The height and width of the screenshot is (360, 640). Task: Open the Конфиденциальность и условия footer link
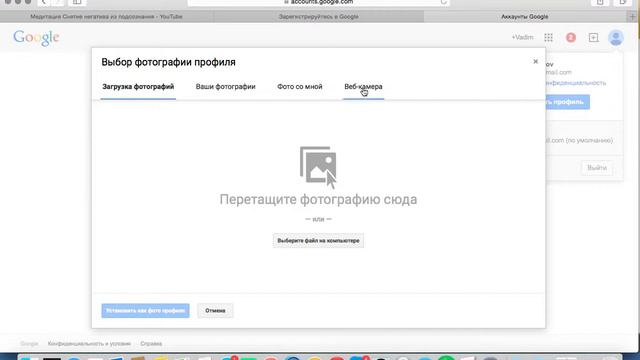pos(89,344)
